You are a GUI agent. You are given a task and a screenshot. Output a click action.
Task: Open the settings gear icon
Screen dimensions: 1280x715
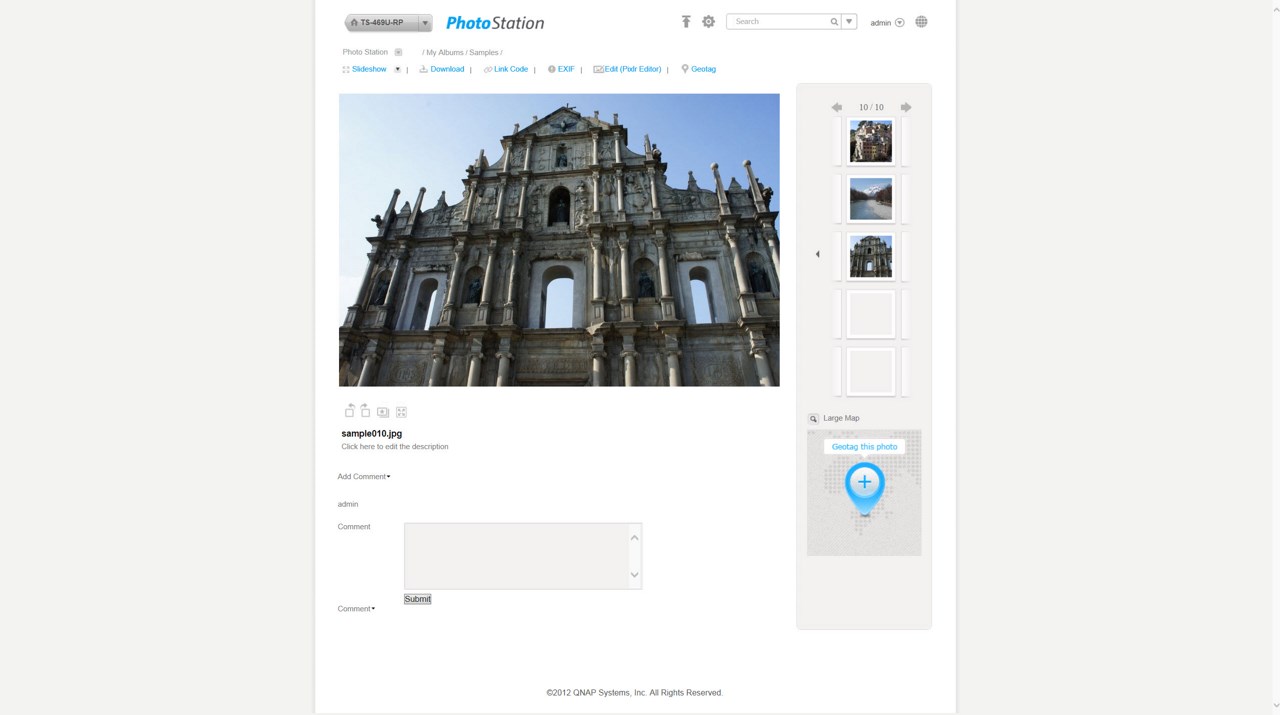[708, 21]
